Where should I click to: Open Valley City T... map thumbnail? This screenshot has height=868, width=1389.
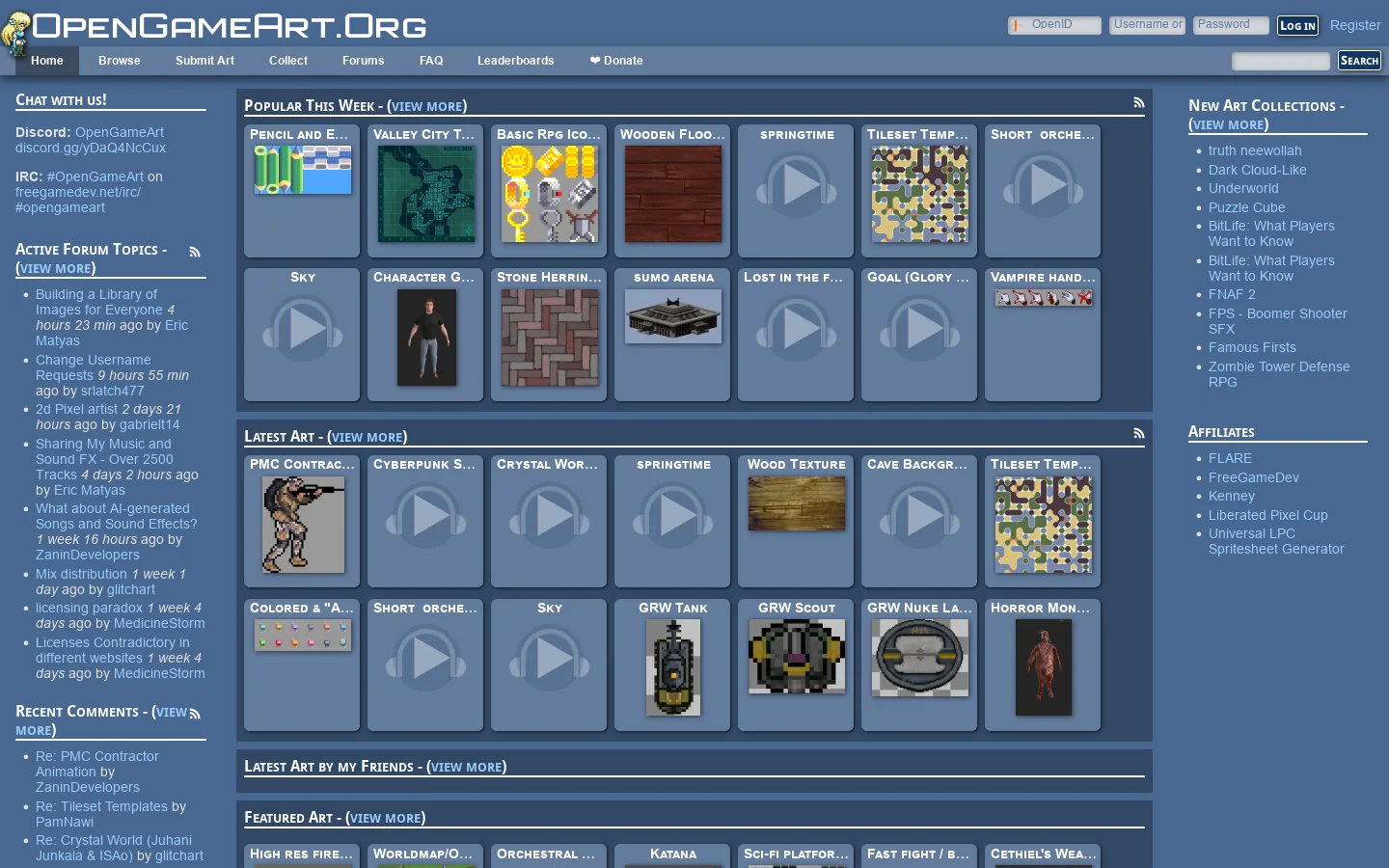426,194
